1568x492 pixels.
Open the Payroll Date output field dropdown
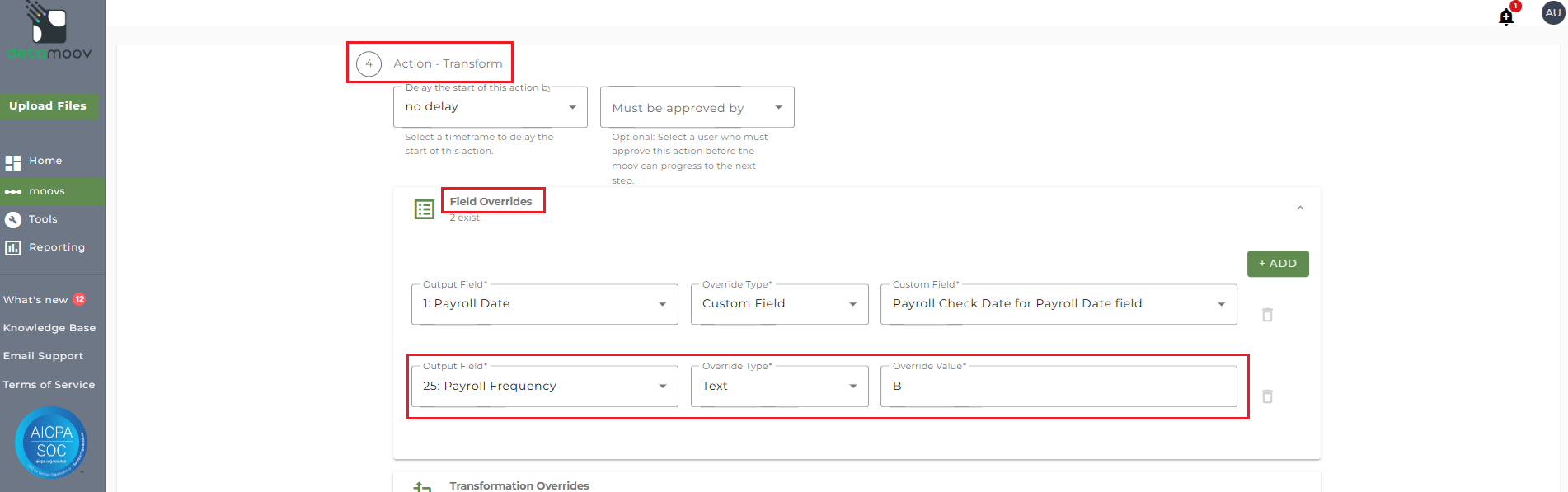coord(544,304)
